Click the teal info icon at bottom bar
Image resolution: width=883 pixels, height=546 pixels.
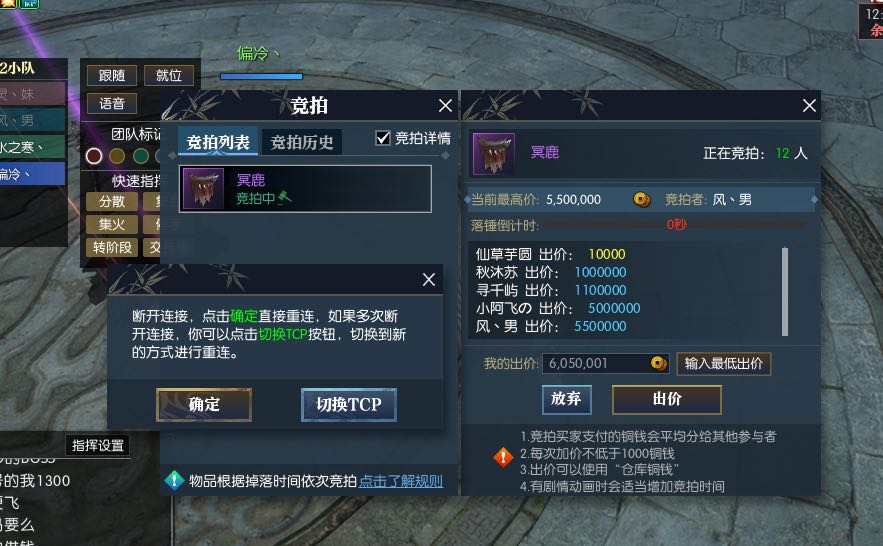[x=174, y=481]
